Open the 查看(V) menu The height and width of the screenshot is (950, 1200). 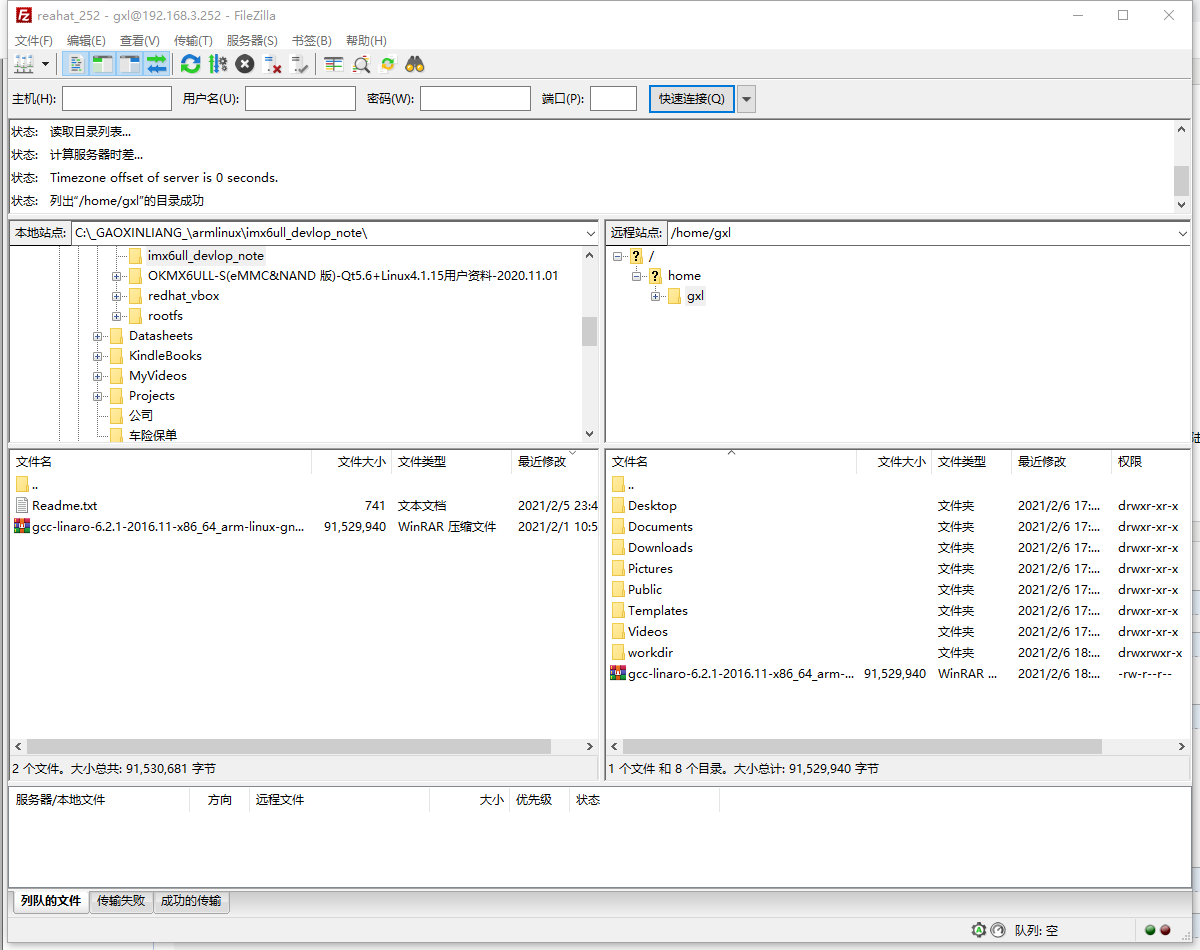coord(139,40)
